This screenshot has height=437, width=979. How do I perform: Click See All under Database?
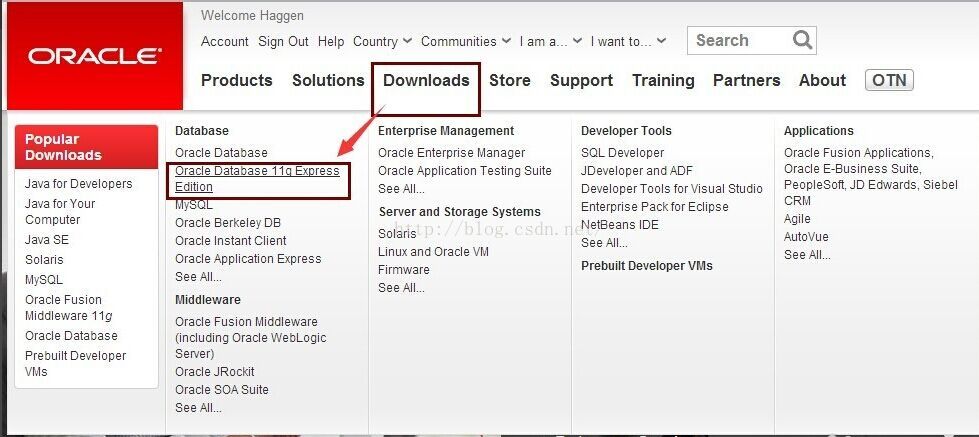[x=198, y=277]
